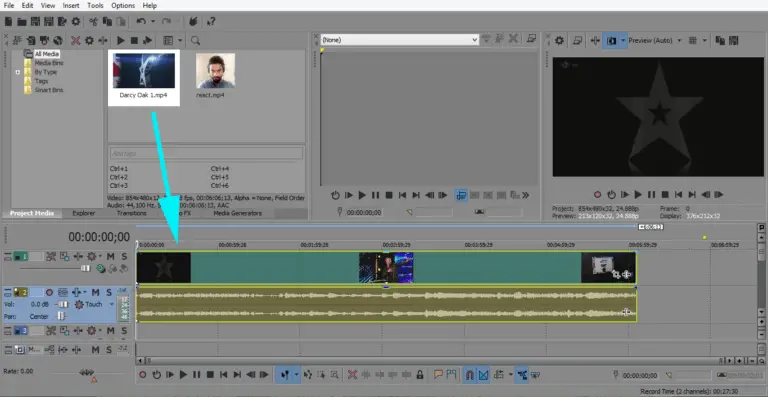
Task: Click Insert Marker icon in timeline toolbar
Action: [438, 375]
